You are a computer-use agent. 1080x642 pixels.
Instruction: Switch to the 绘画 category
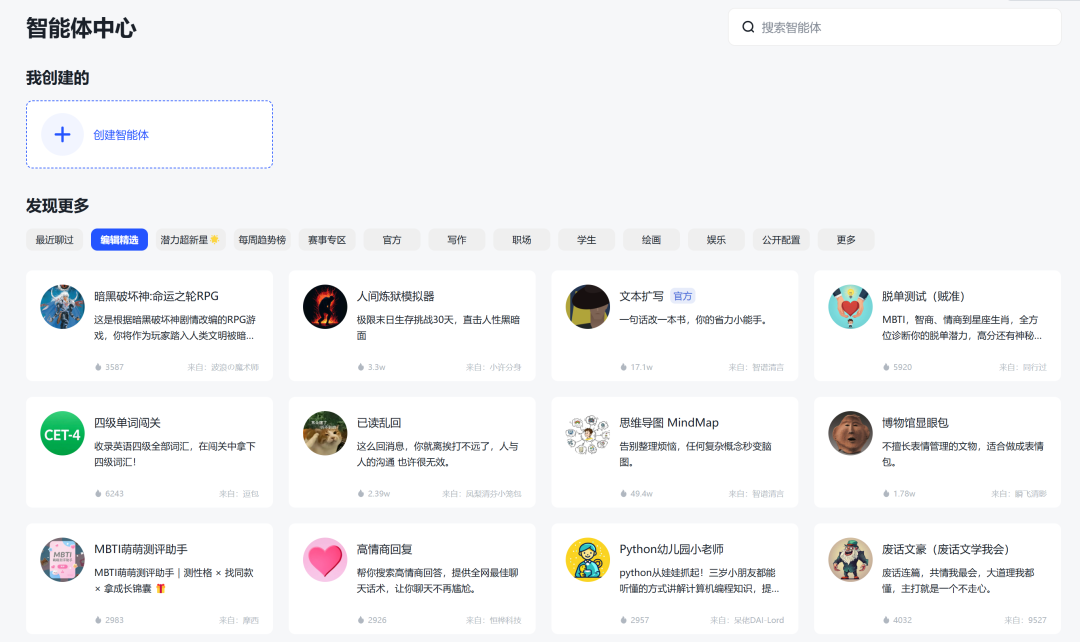[651, 239]
